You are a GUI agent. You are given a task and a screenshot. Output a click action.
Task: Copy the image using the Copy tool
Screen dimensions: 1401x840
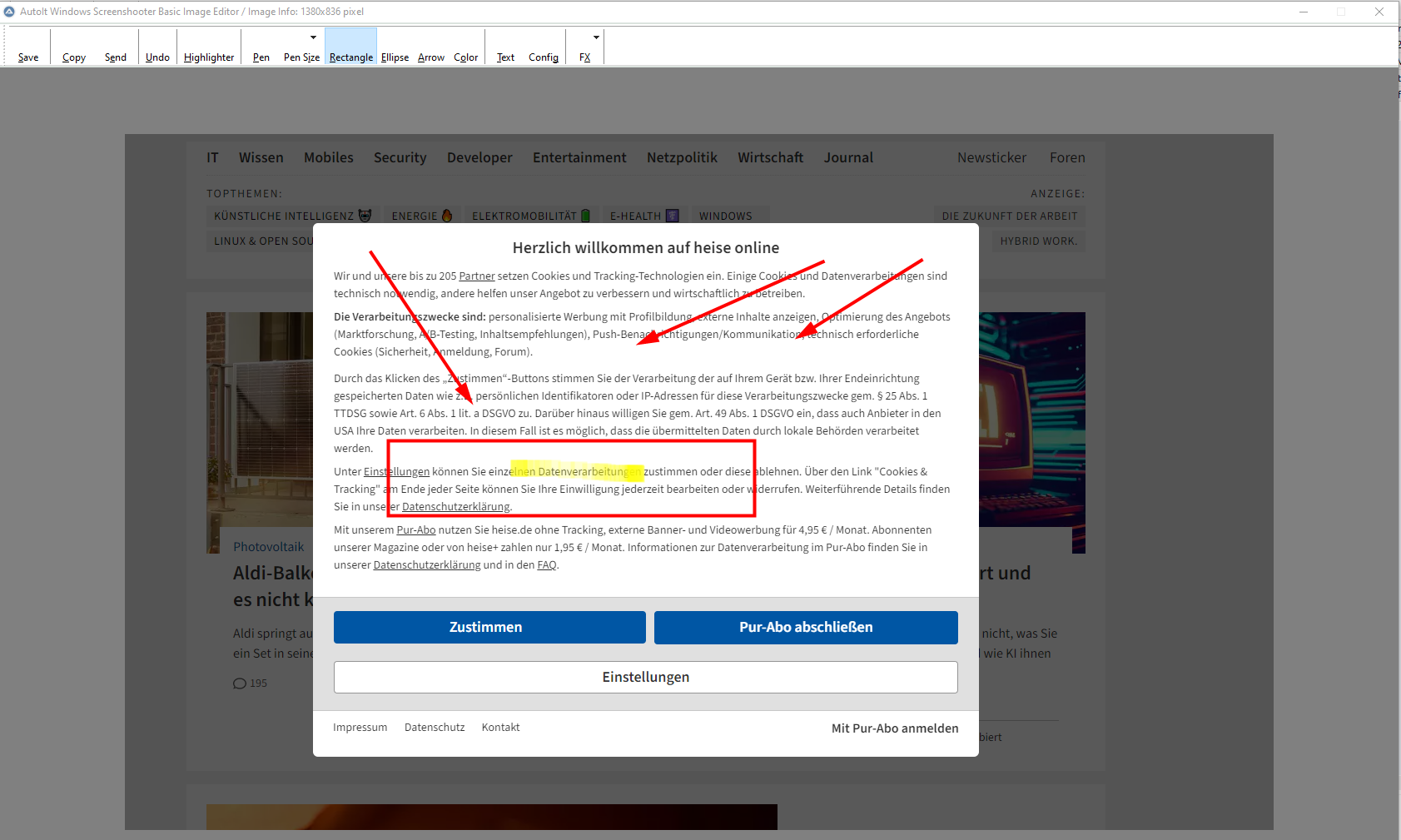pyautogui.click(x=74, y=57)
